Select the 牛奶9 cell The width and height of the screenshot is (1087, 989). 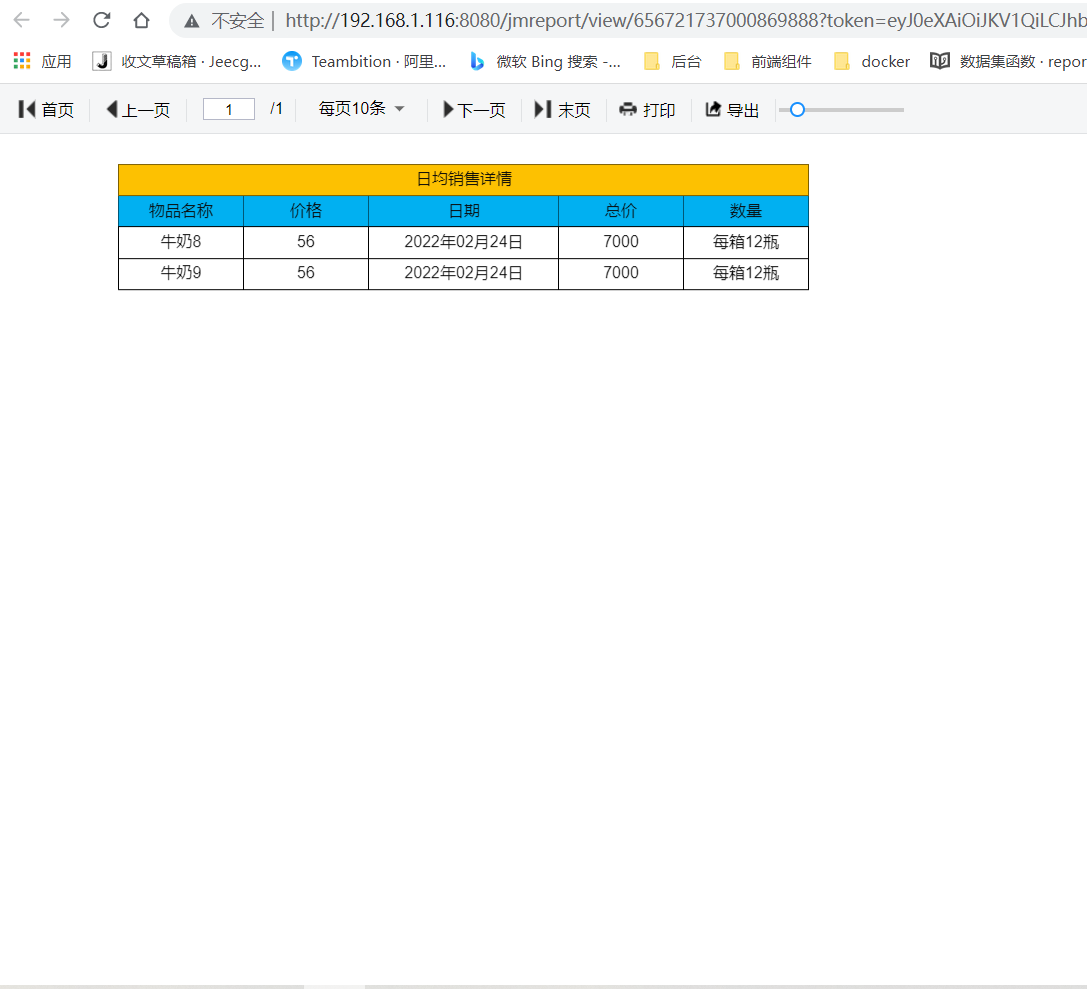tap(181, 273)
